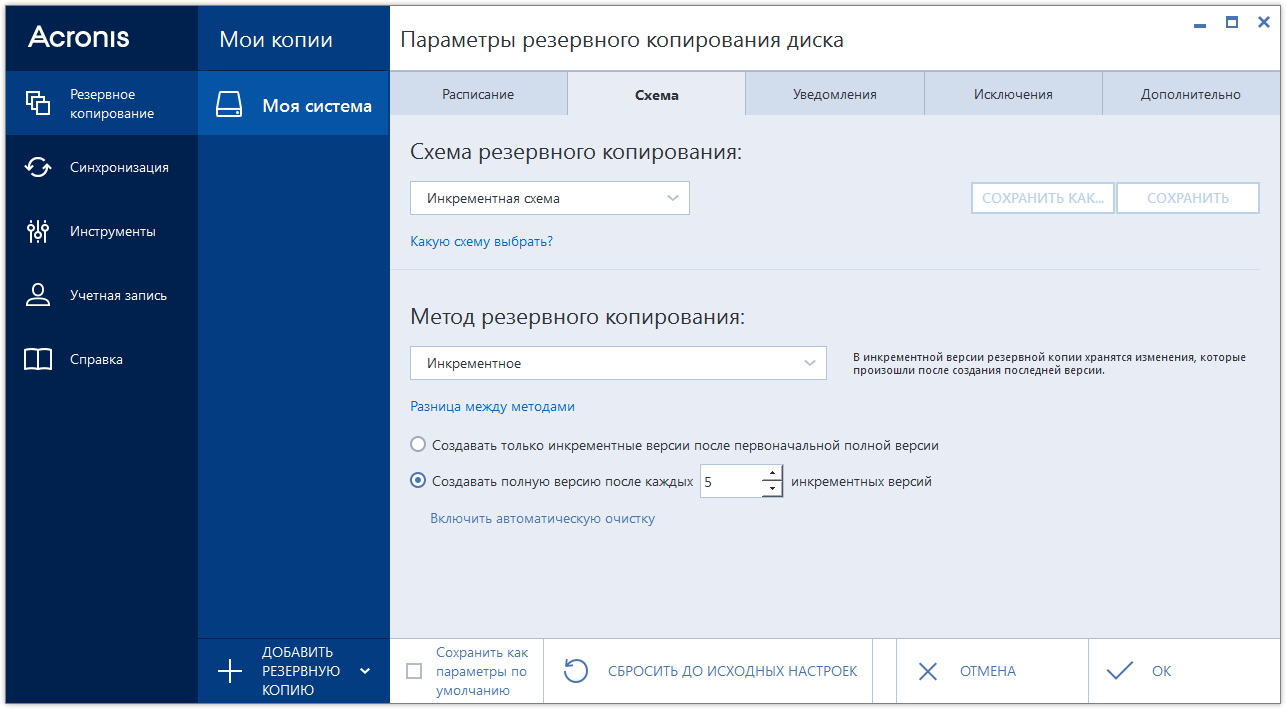Switch to the Расписание tab
This screenshot has width=1286, height=709.
pos(478,93)
